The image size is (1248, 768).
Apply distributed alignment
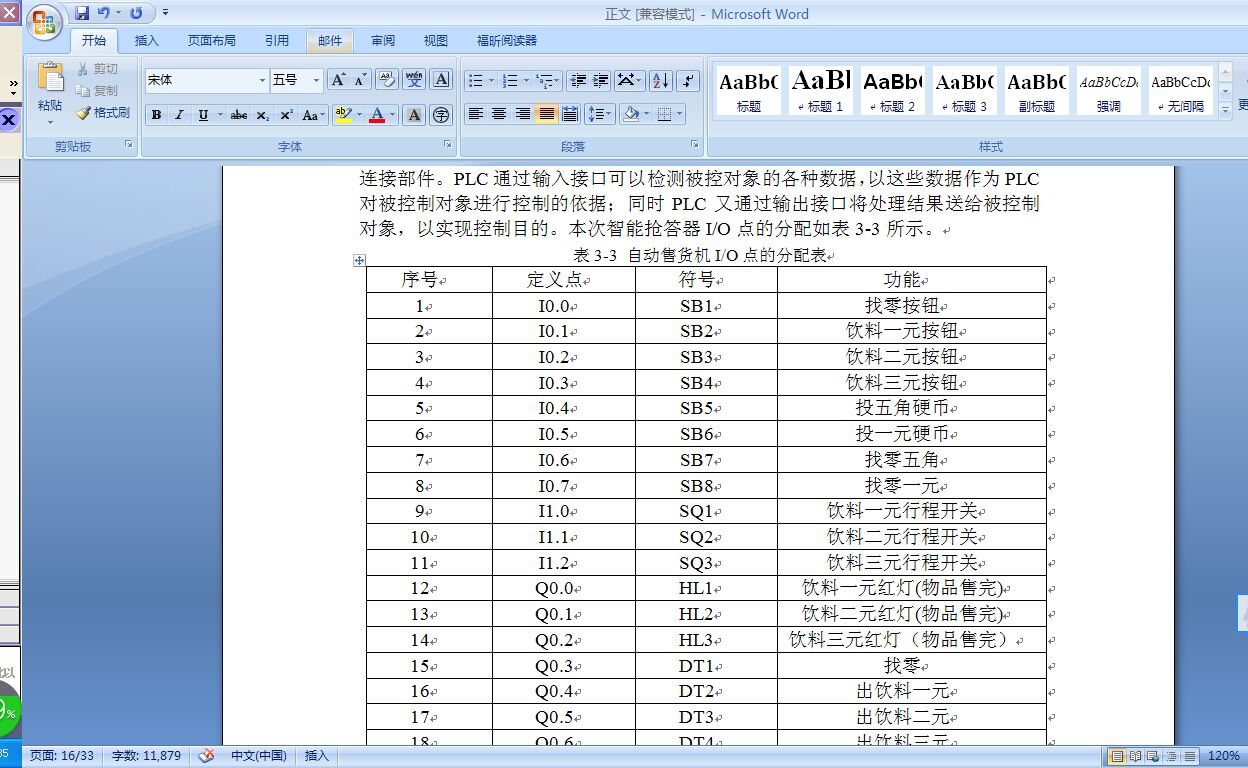[x=570, y=114]
